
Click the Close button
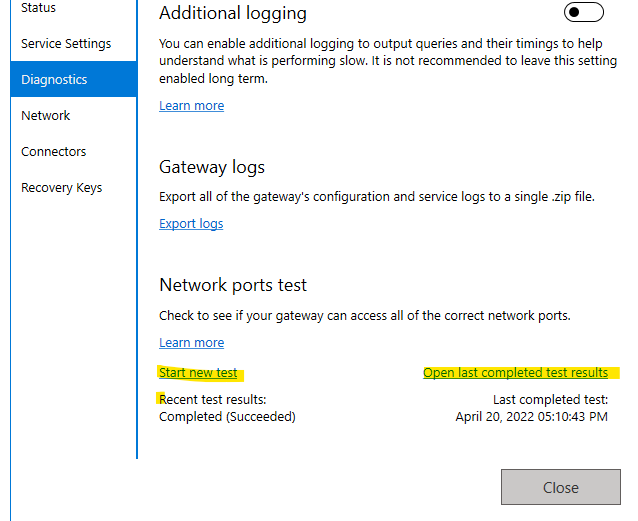pos(561,487)
